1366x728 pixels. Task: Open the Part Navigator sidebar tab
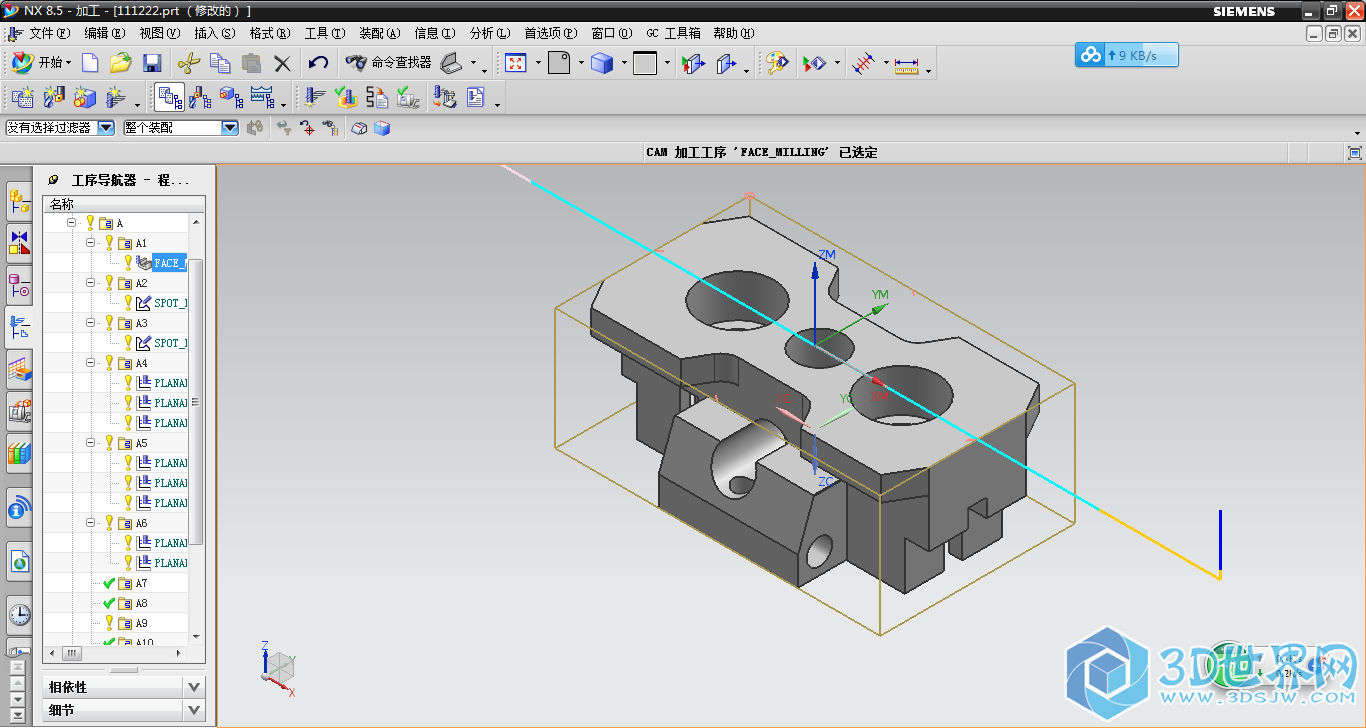click(19, 285)
